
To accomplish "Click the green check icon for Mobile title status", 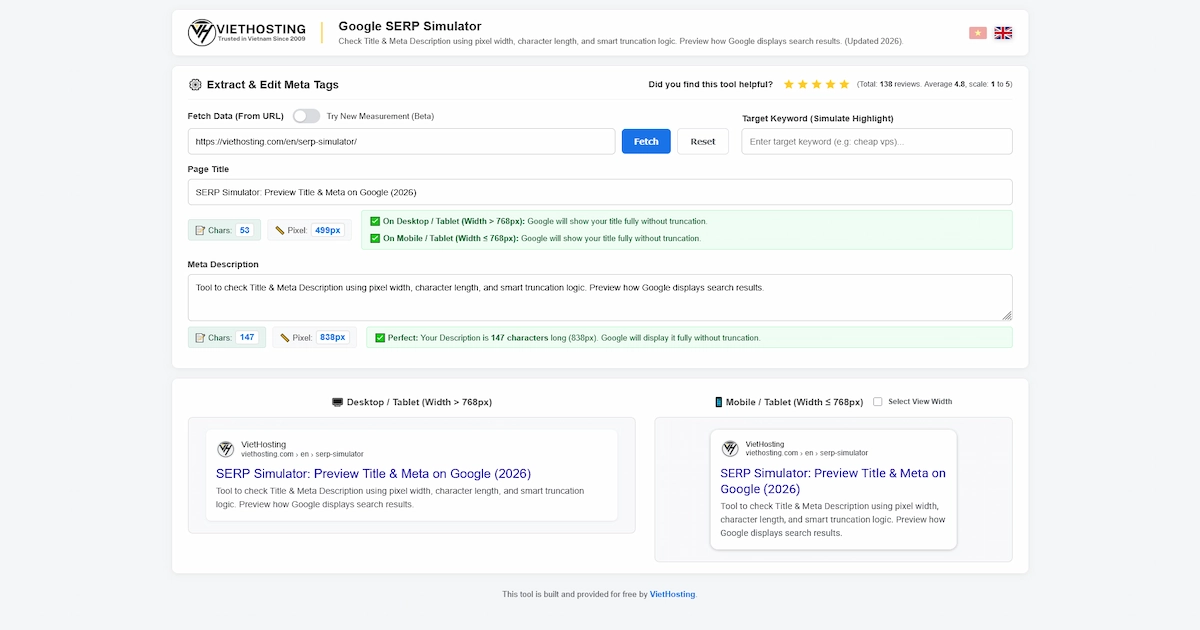I will coord(375,238).
